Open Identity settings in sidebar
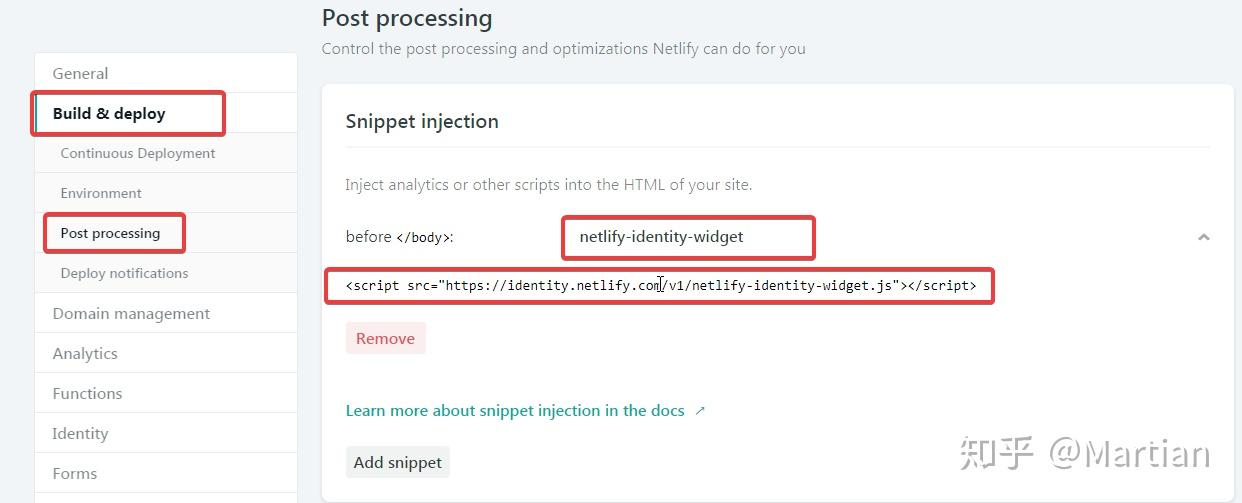Viewport: 1242px width, 503px height. coord(80,433)
